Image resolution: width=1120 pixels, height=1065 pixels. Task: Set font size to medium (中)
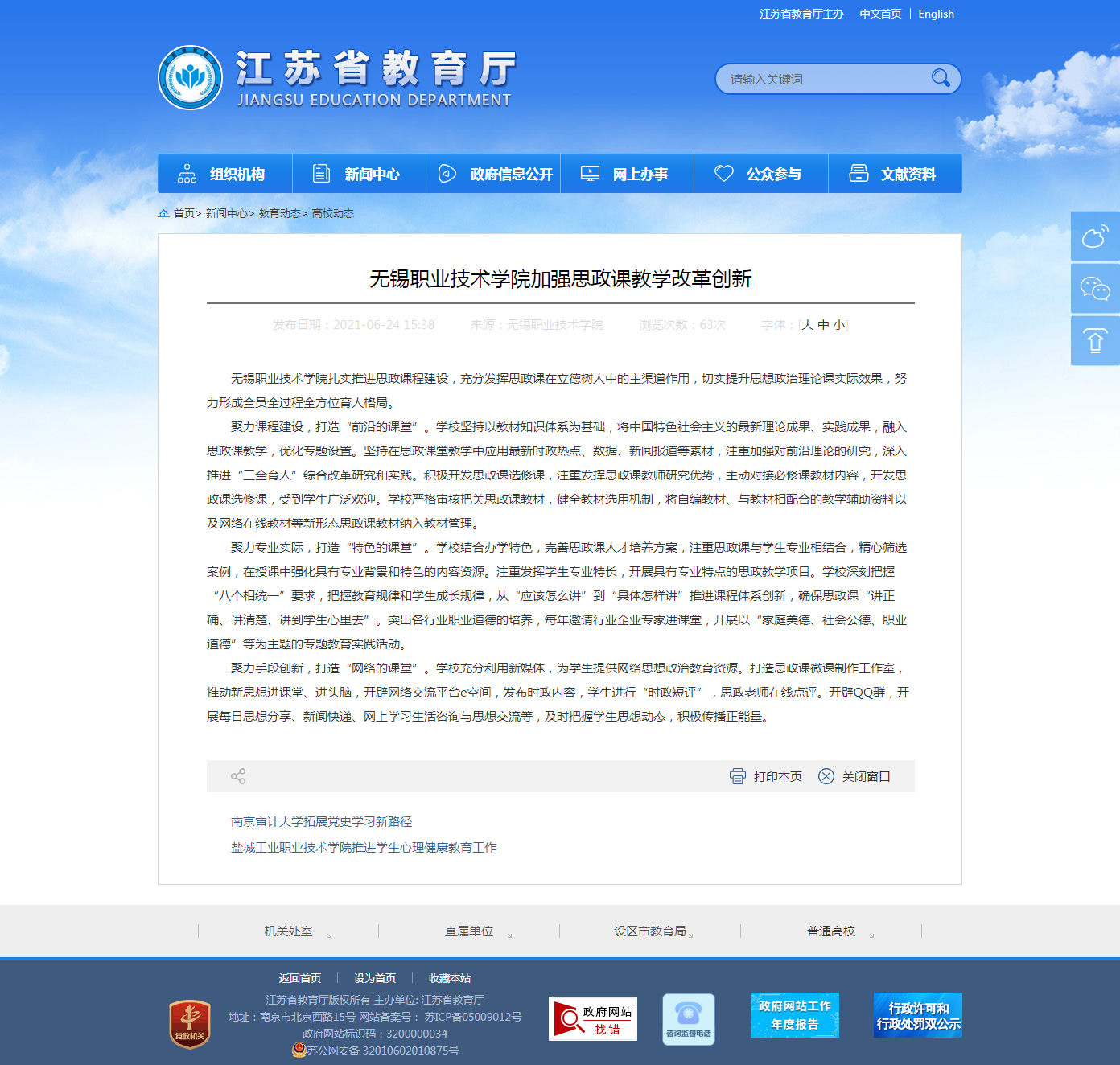(823, 325)
